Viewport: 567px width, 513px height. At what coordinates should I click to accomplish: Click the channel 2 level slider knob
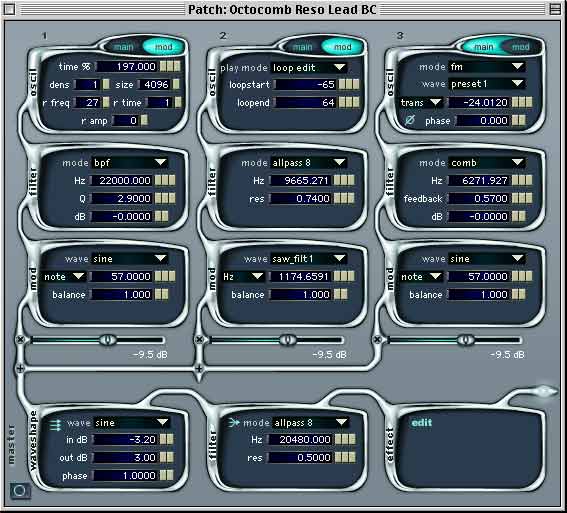288,339
